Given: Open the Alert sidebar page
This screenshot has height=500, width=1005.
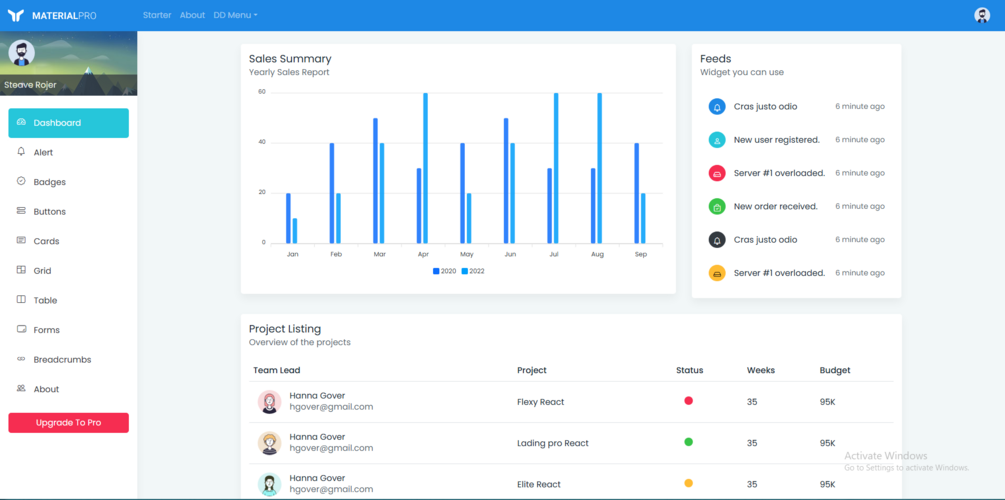Looking at the screenshot, I should [69, 153].
